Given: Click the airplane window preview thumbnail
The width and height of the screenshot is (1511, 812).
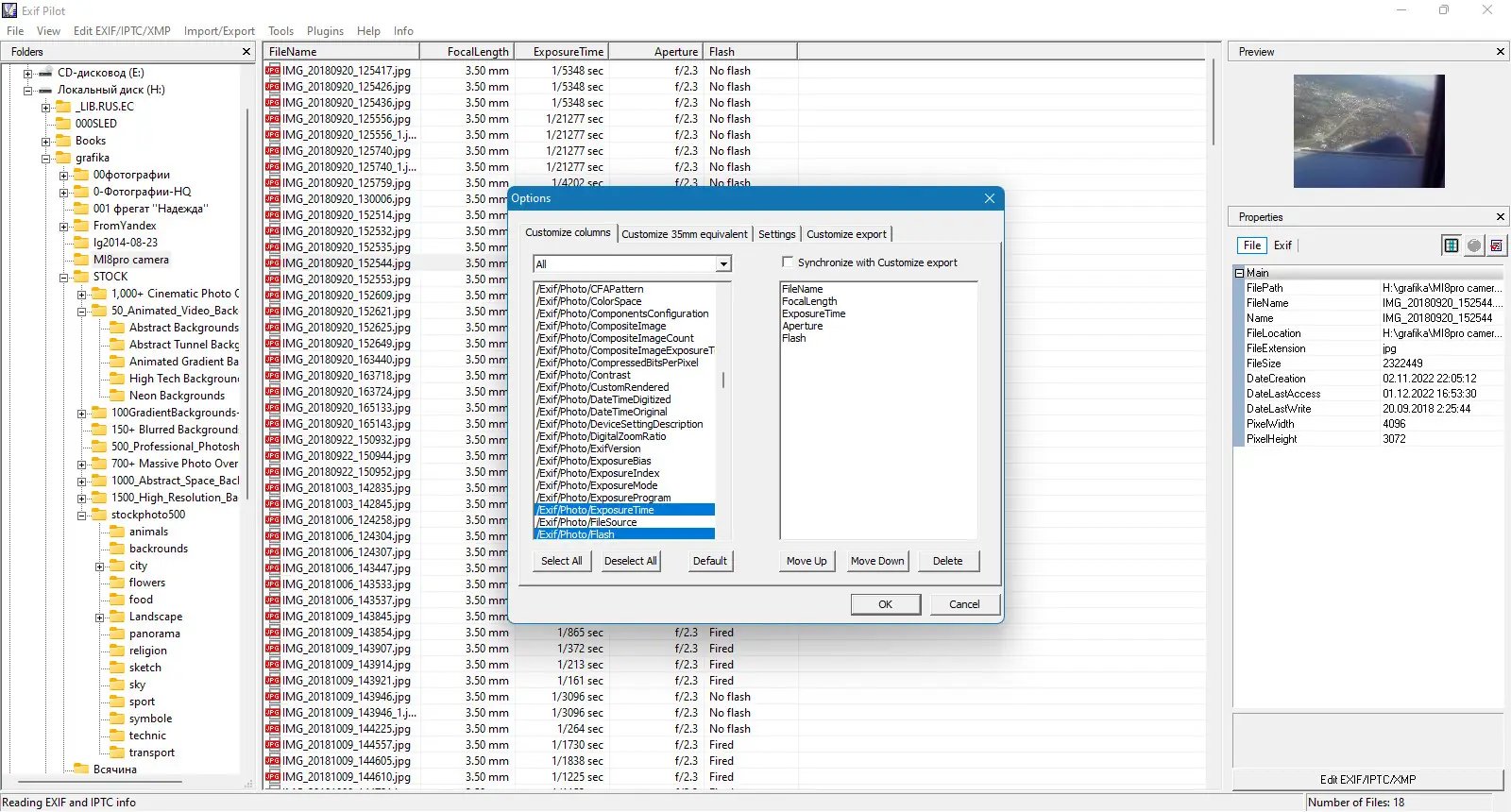Looking at the screenshot, I should coord(1368,131).
